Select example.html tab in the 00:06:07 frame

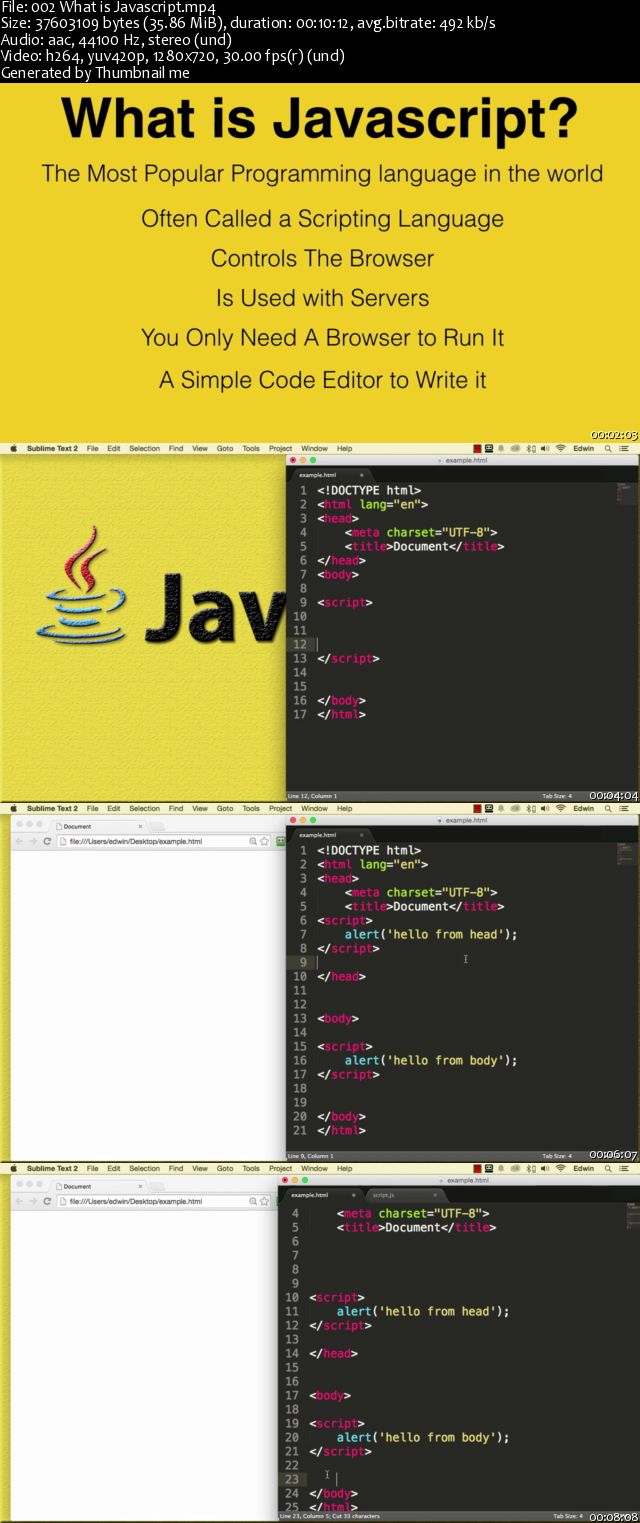[x=329, y=835]
